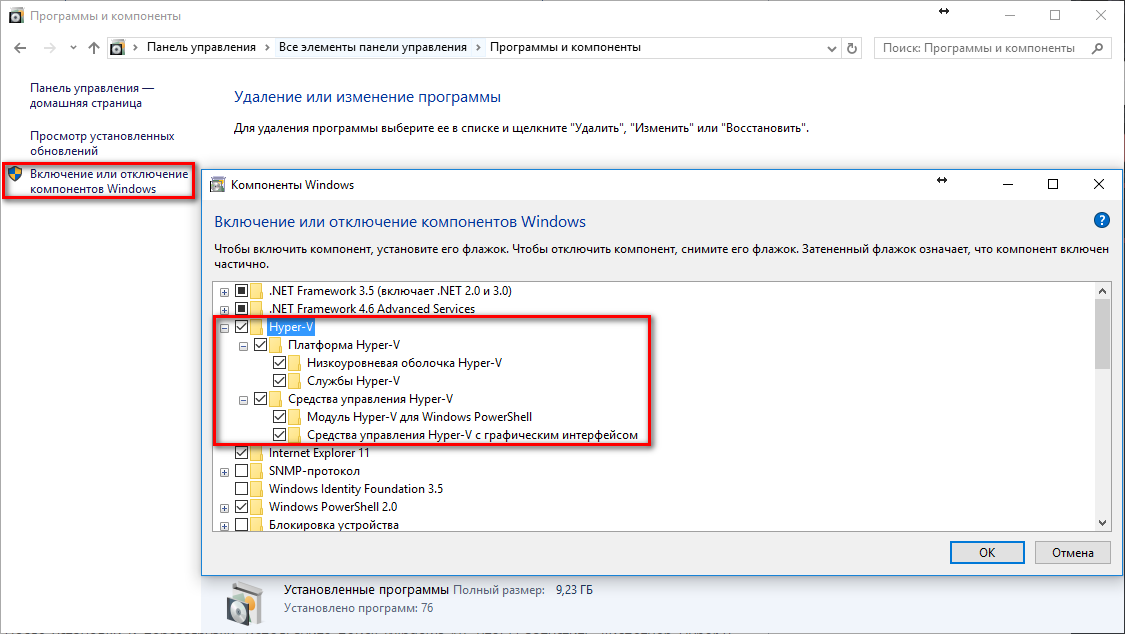Collapse the Платформа Hyper-V tree node

243,345
